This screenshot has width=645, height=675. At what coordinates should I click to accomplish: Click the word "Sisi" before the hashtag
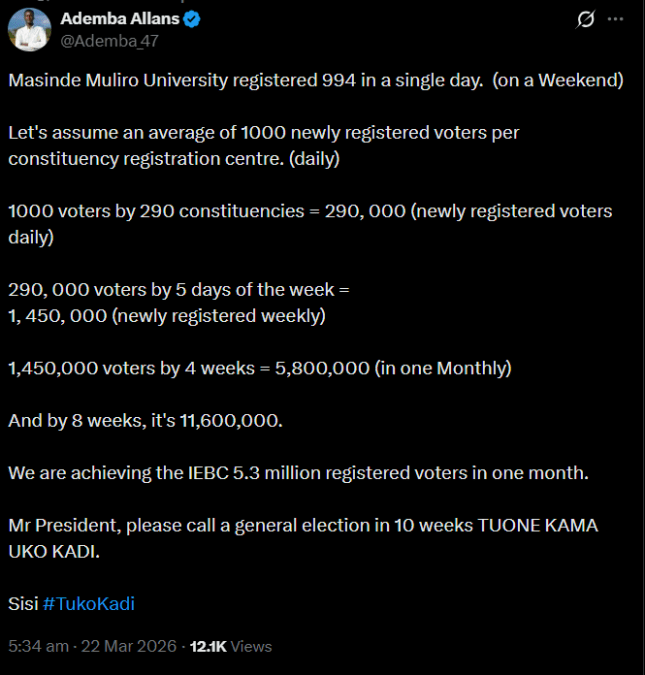coord(23,604)
